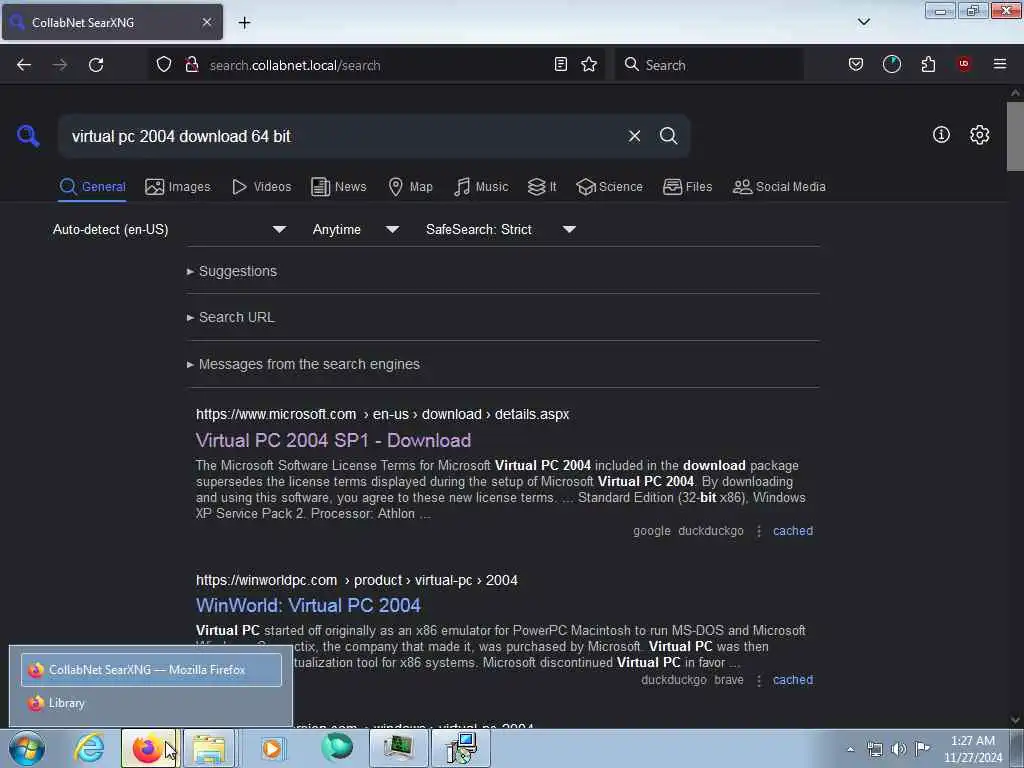
Task: Open Windows Media Player taskbar icon
Action: [272, 748]
